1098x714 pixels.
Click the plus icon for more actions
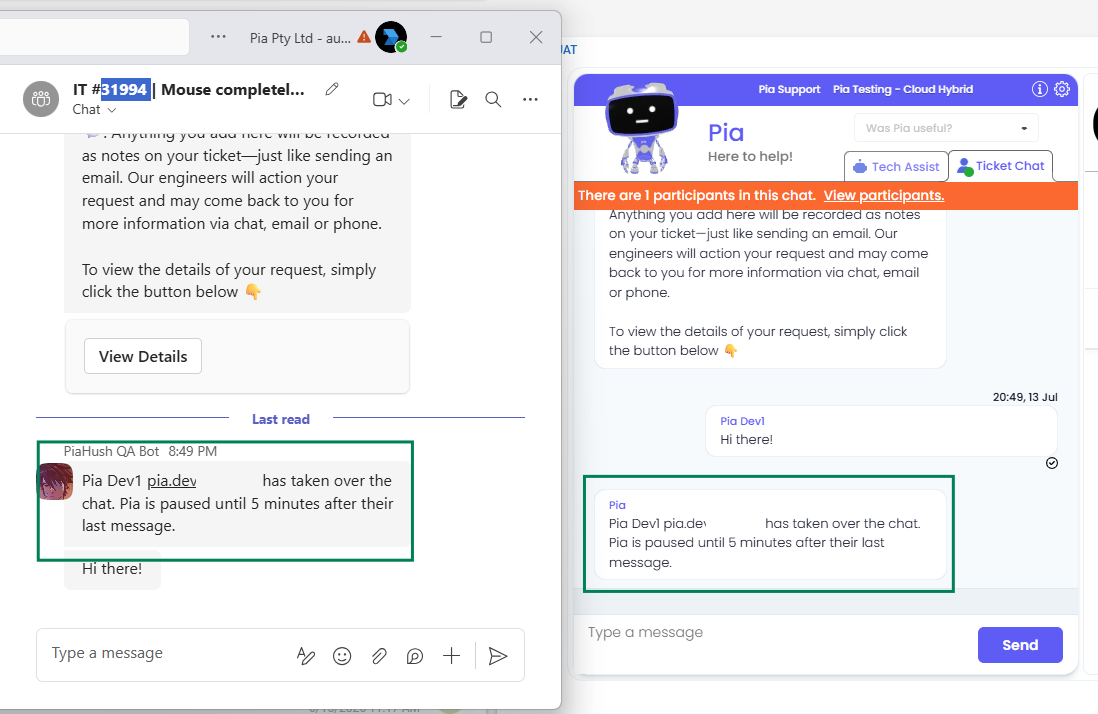click(x=452, y=656)
